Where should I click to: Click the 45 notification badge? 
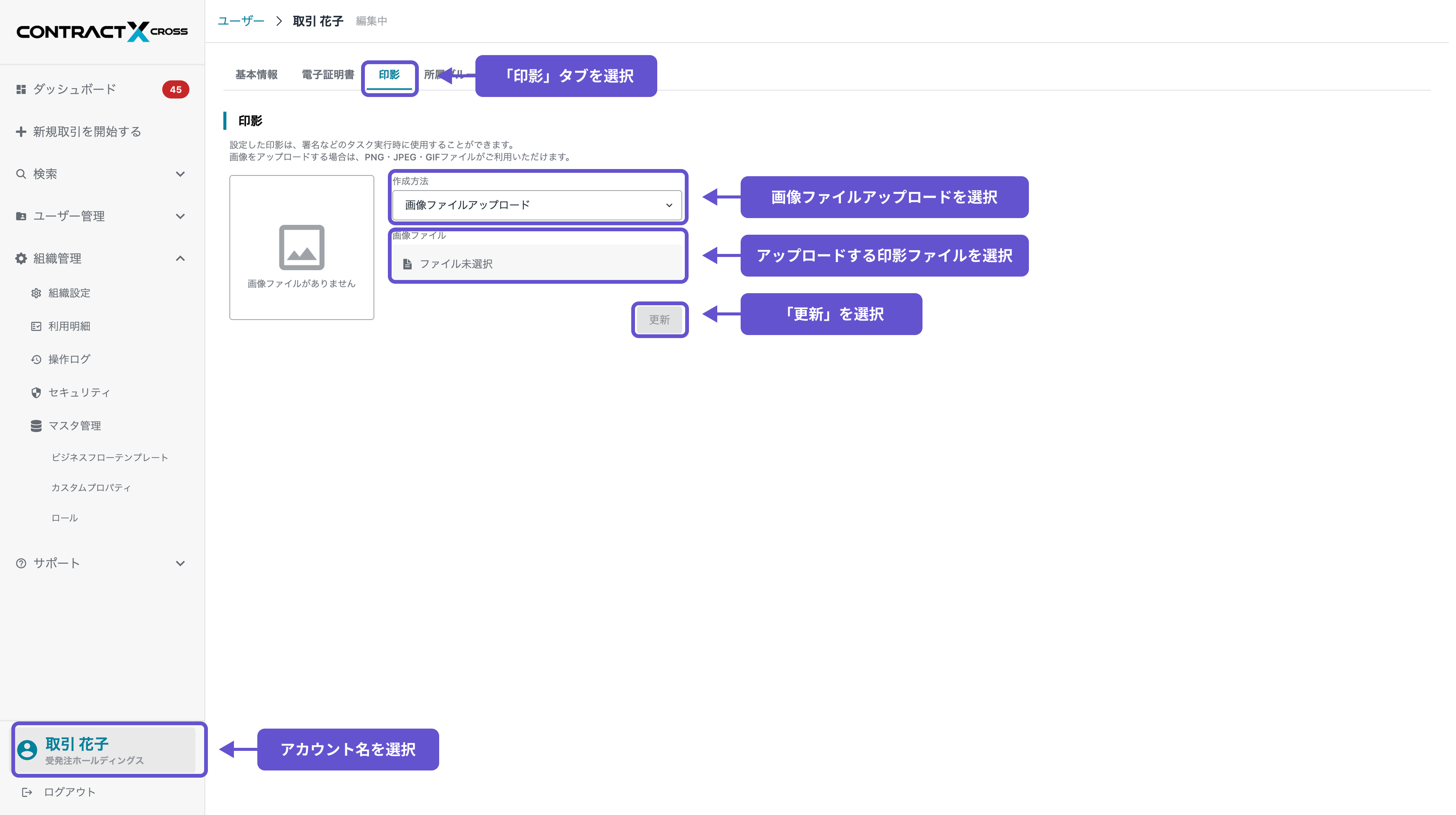click(x=176, y=89)
